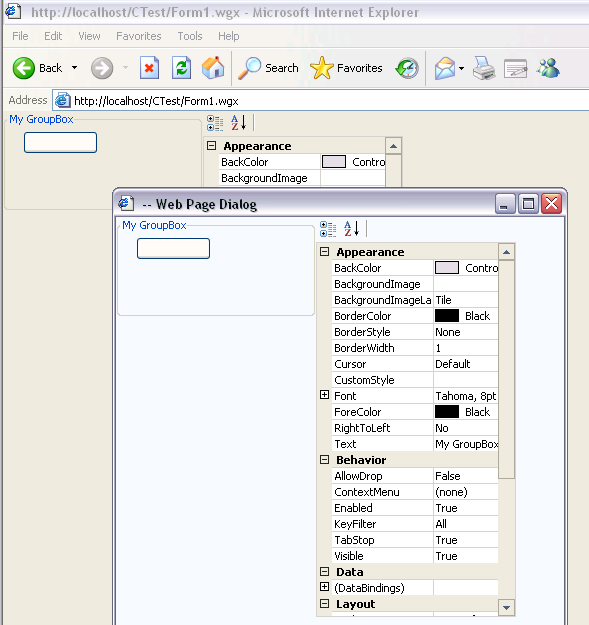This screenshot has height=625, width=589.
Task: Refresh the page with green arrows icon
Action: [x=181, y=68]
